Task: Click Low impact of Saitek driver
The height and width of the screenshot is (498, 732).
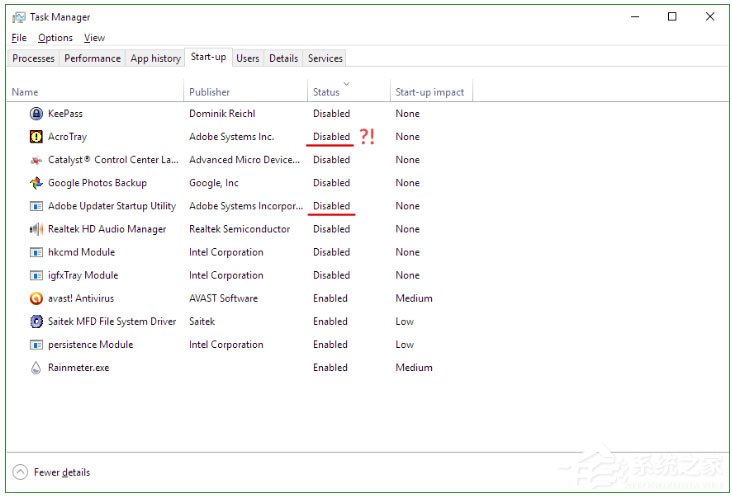Action: pos(404,322)
